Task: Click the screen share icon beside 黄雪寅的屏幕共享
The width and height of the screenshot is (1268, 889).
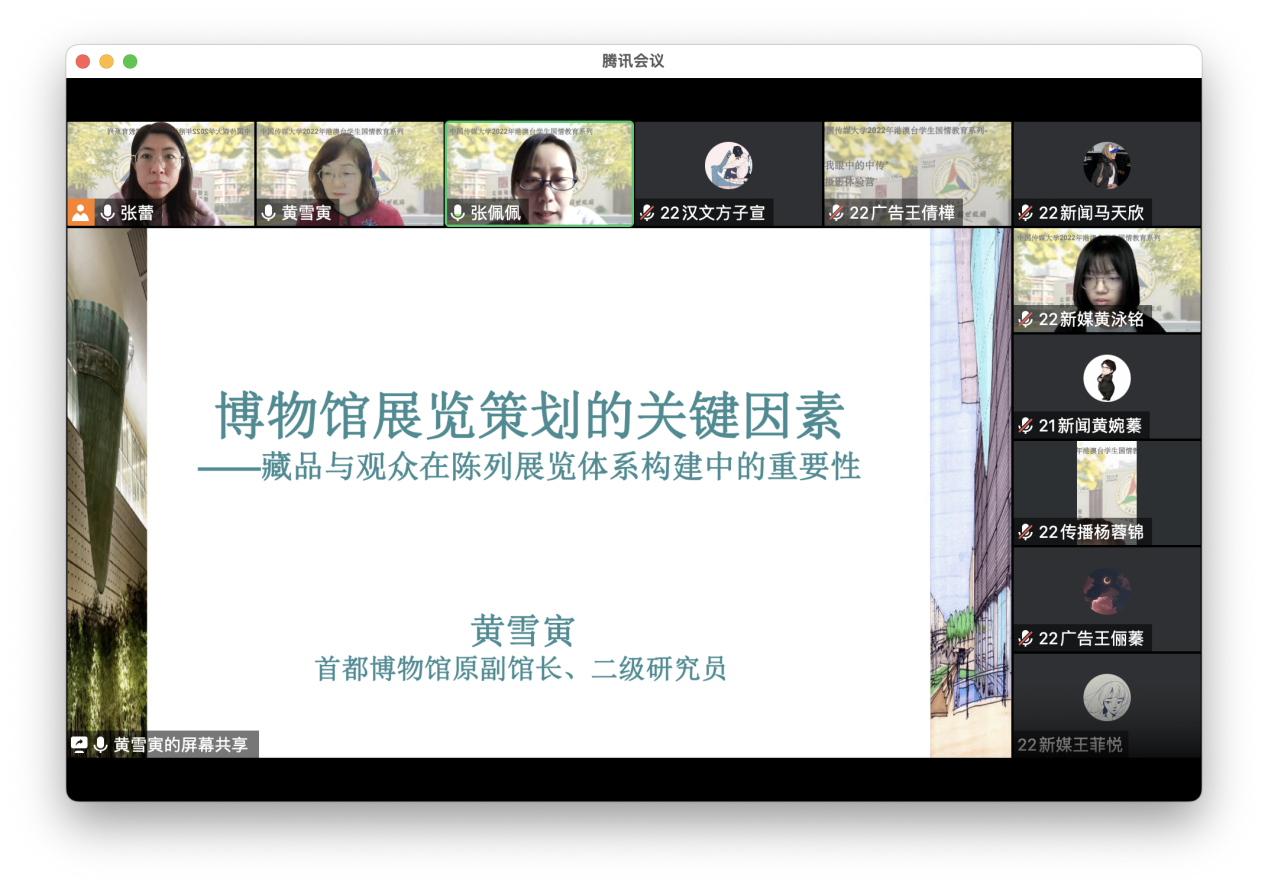Action: click(79, 744)
